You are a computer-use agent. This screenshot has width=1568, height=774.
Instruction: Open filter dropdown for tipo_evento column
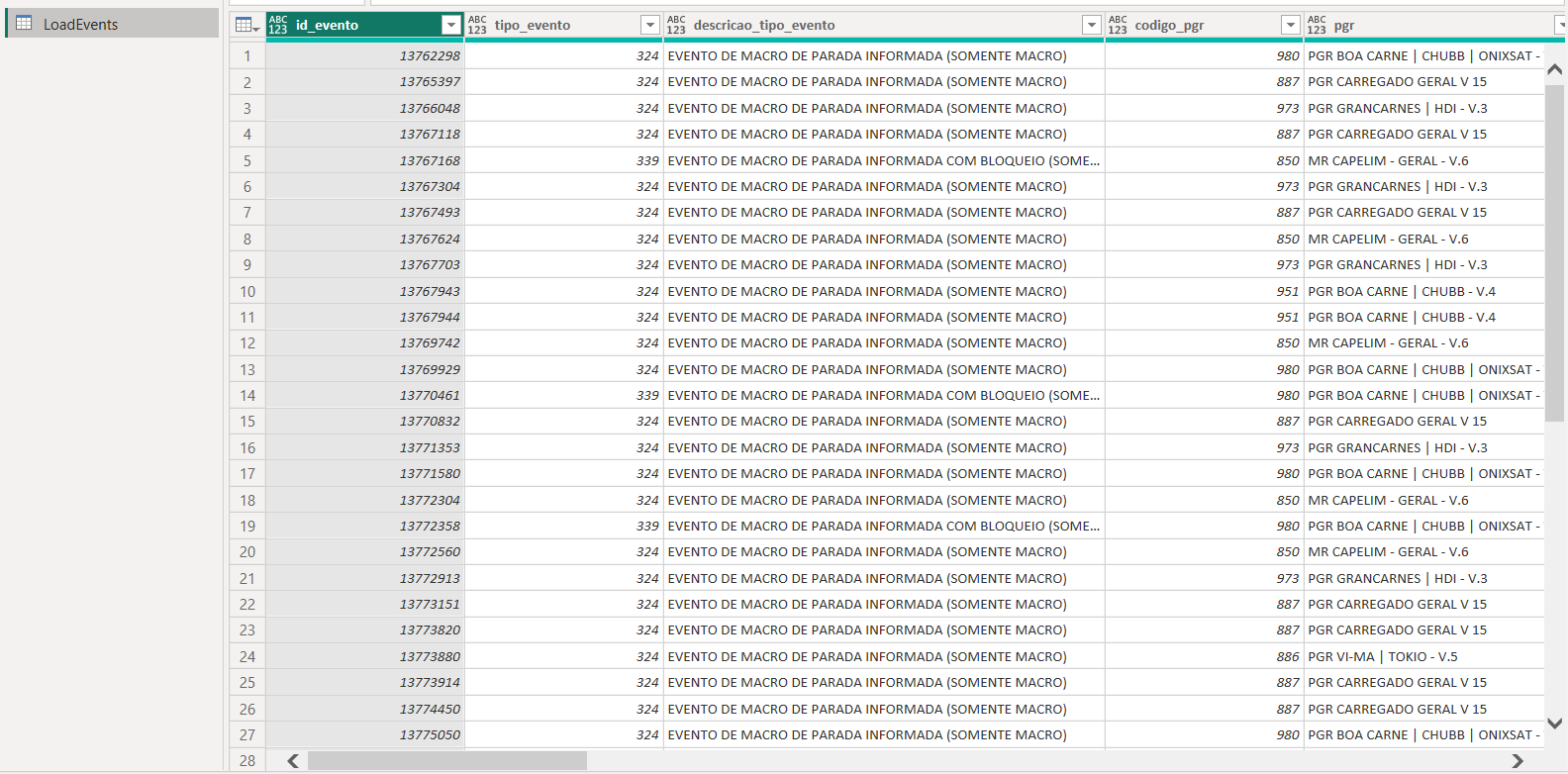(x=650, y=25)
